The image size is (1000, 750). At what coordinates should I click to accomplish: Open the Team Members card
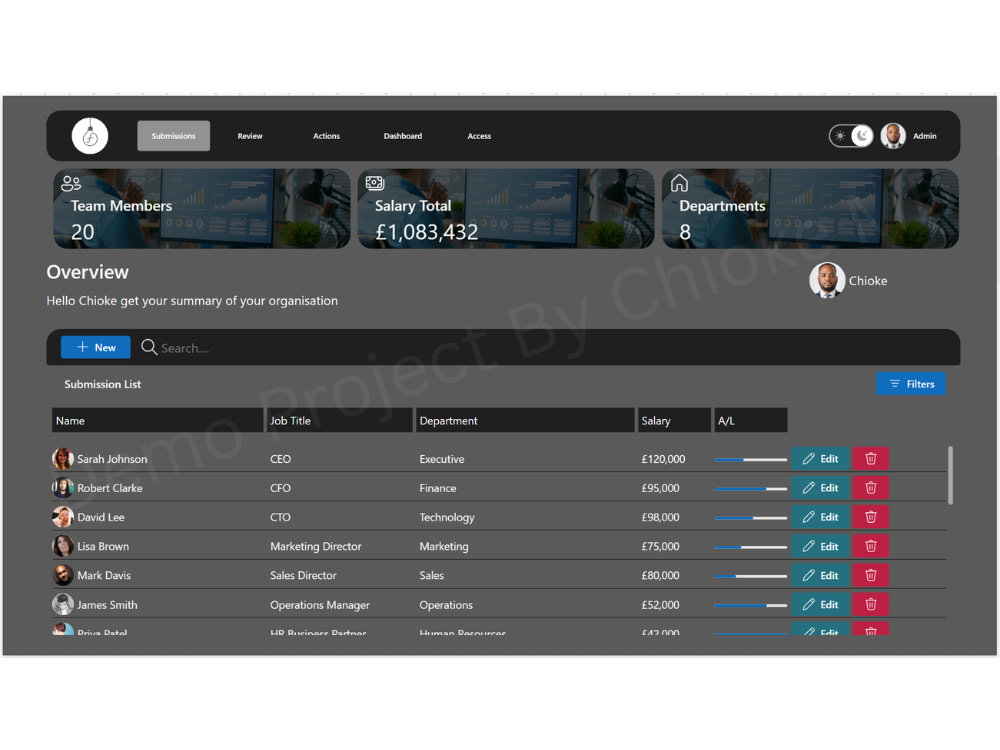202,209
